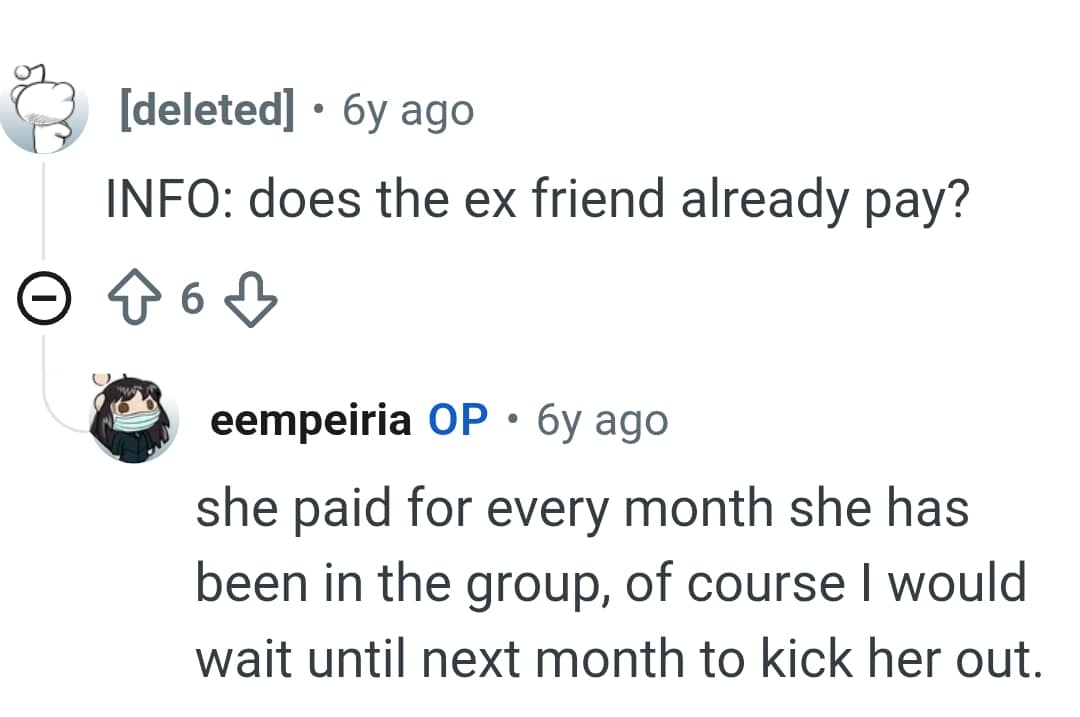Click the 6y ago timestamp on the deleted comment
Image resolution: width=1080 pixels, height=717 pixels.
(x=406, y=111)
